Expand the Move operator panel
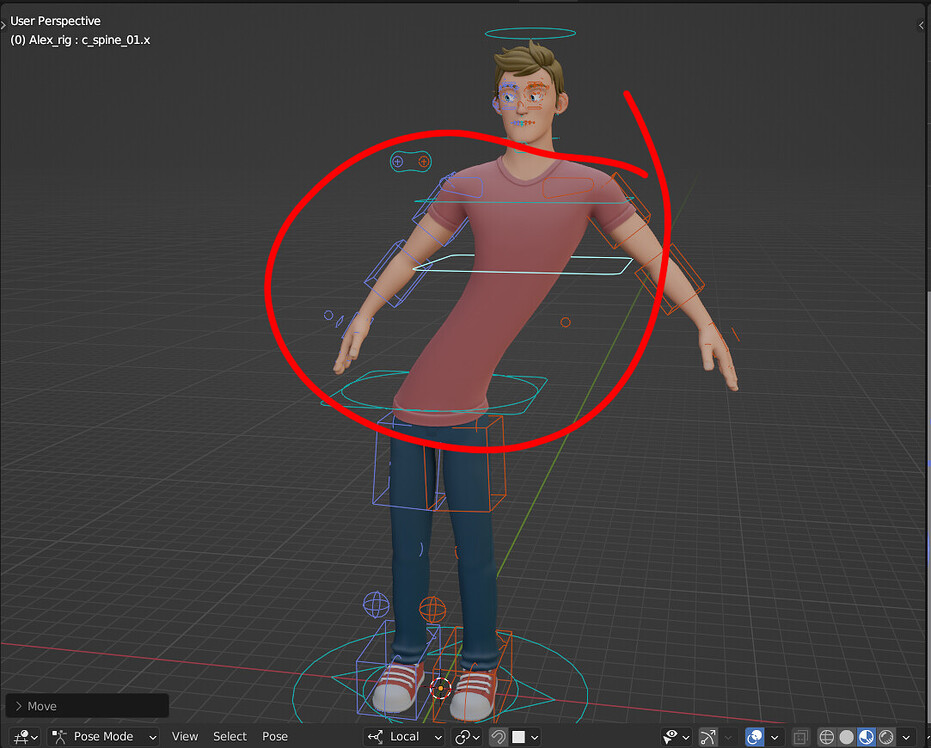This screenshot has width=931, height=748. 87,706
